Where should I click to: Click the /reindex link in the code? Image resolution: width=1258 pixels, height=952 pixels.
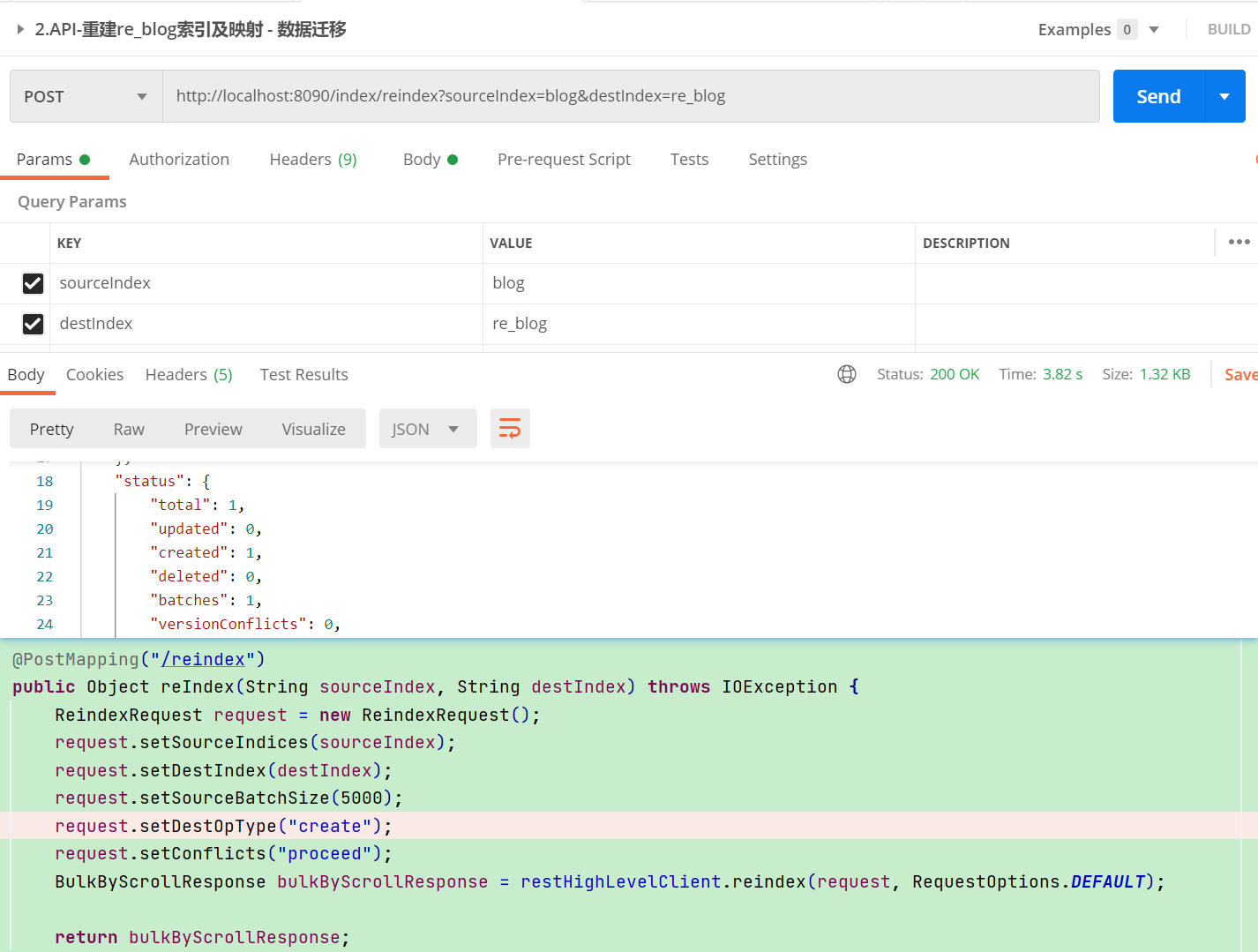click(x=203, y=659)
